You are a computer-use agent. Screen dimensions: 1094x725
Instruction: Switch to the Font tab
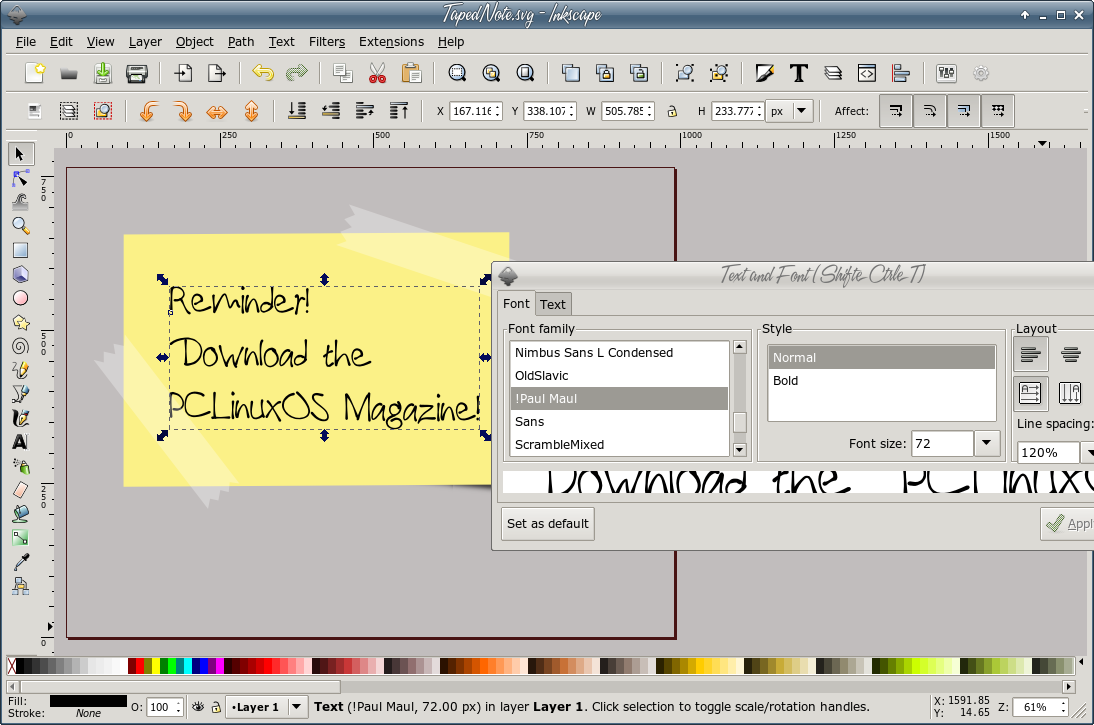pos(516,304)
